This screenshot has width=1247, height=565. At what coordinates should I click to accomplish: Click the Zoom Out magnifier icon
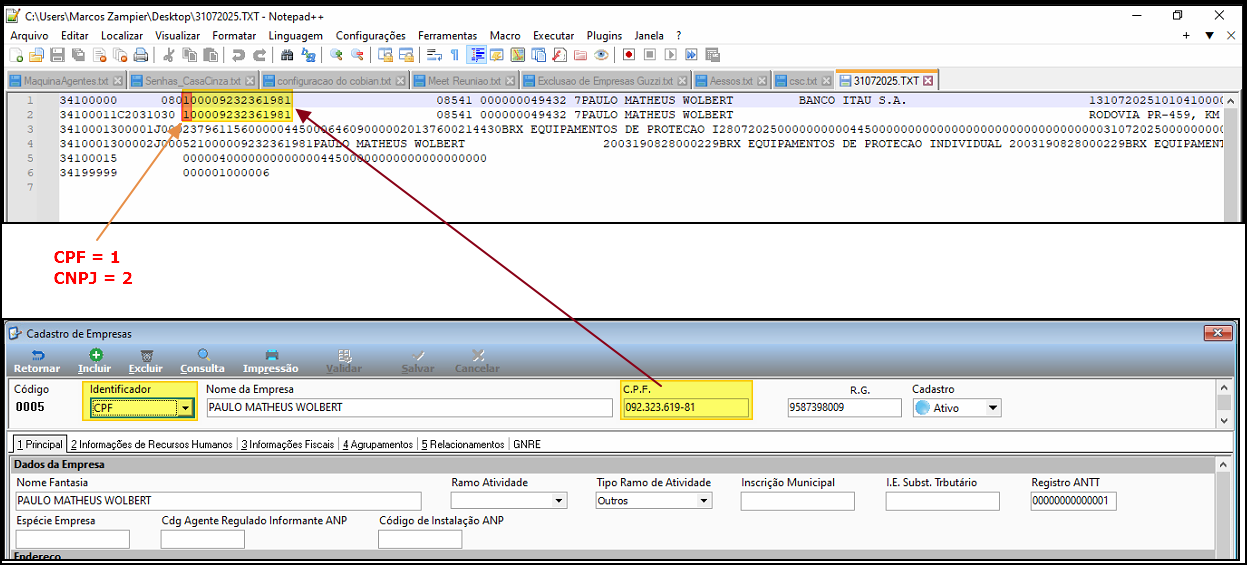pos(358,55)
